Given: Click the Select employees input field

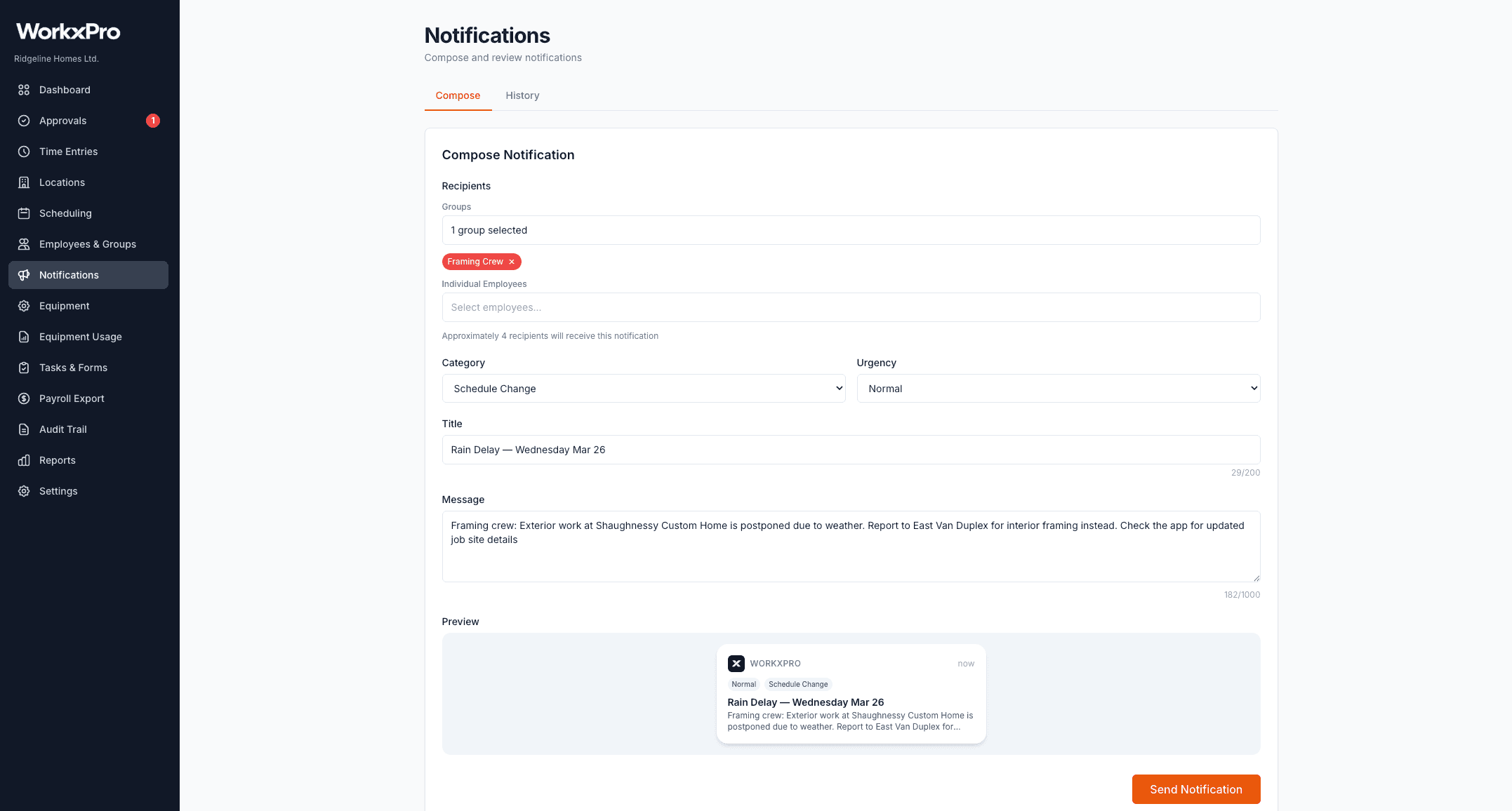Looking at the screenshot, I should tap(851, 307).
